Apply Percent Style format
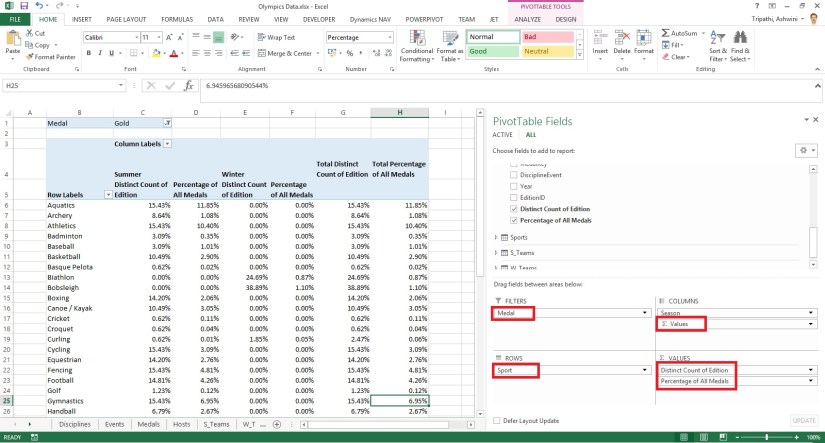Image resolution: width=825 pixels, height=443 pixels. 350,53
